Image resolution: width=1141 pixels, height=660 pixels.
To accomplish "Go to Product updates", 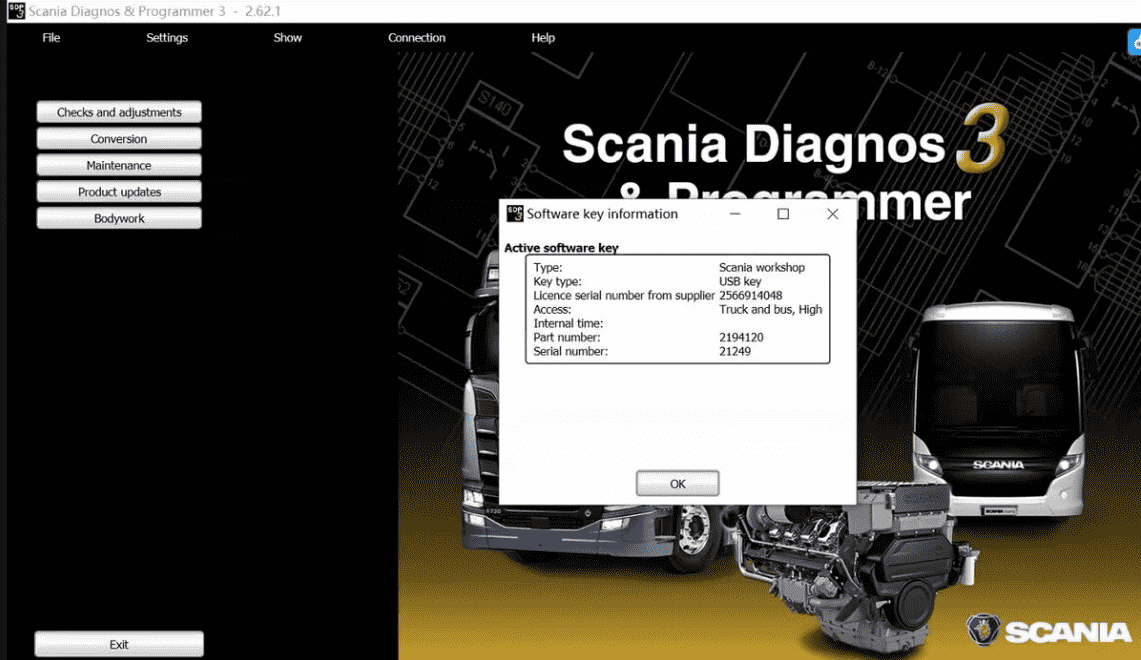I will click(x=119, y=192).
